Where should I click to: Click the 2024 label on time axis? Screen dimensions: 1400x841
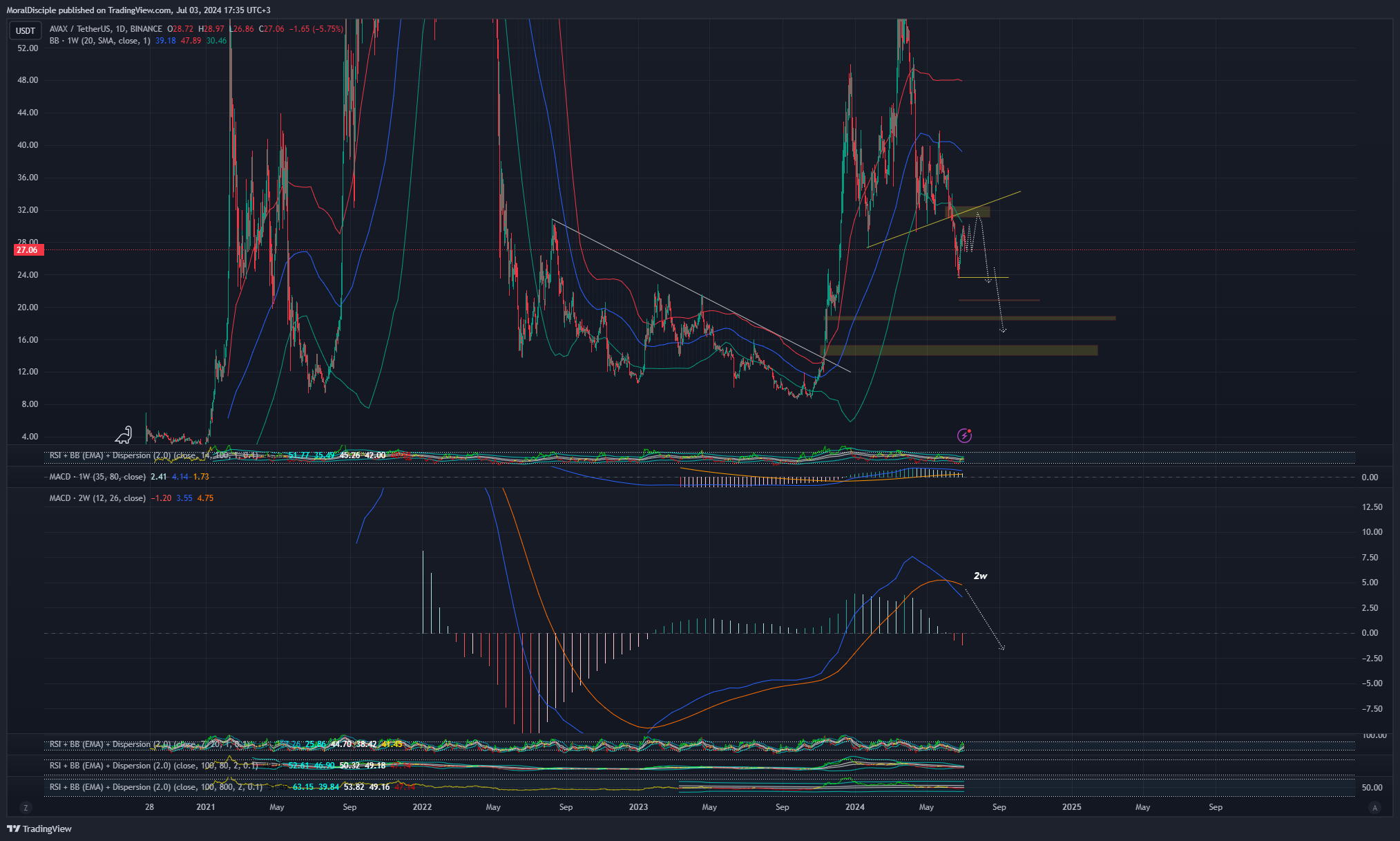click(x=855, y=807)
